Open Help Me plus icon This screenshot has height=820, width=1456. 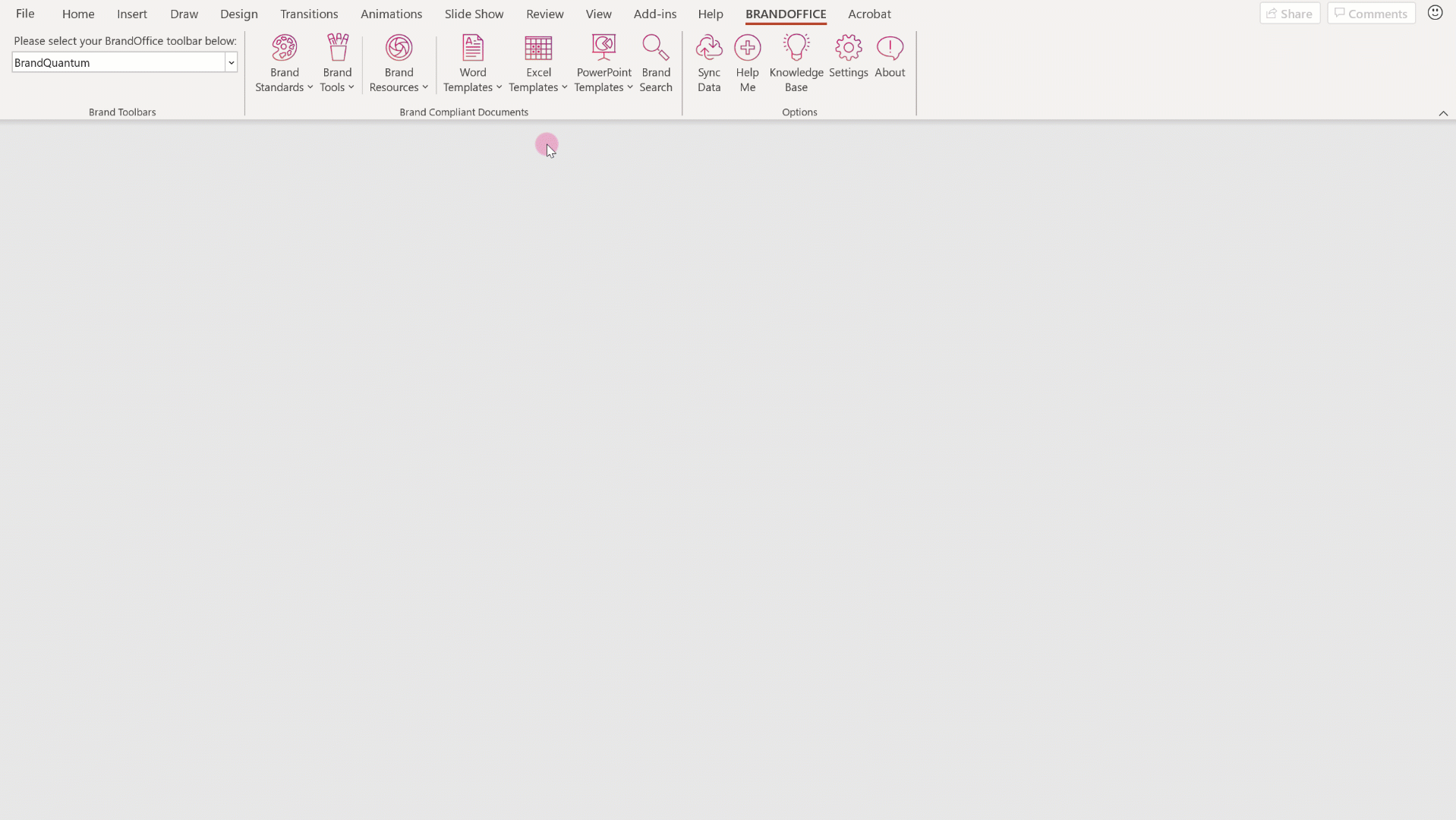coord(748,48)
